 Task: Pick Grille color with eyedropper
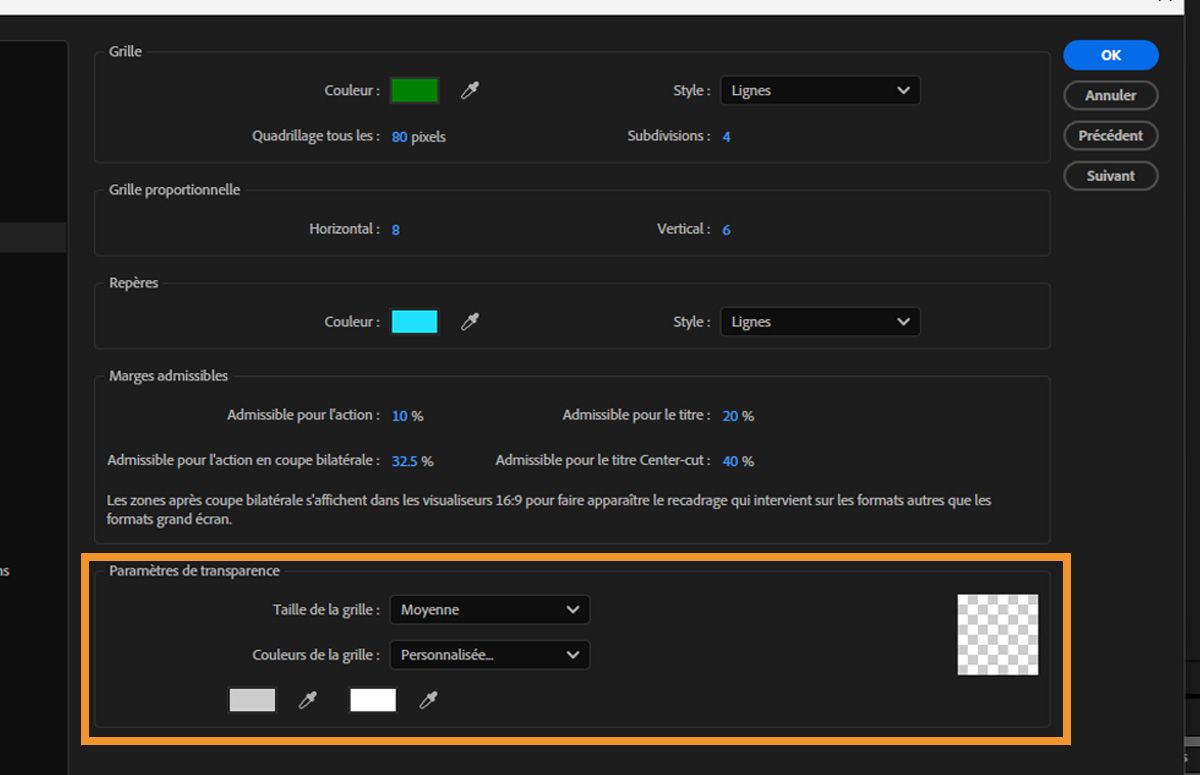tap(469, 90)
